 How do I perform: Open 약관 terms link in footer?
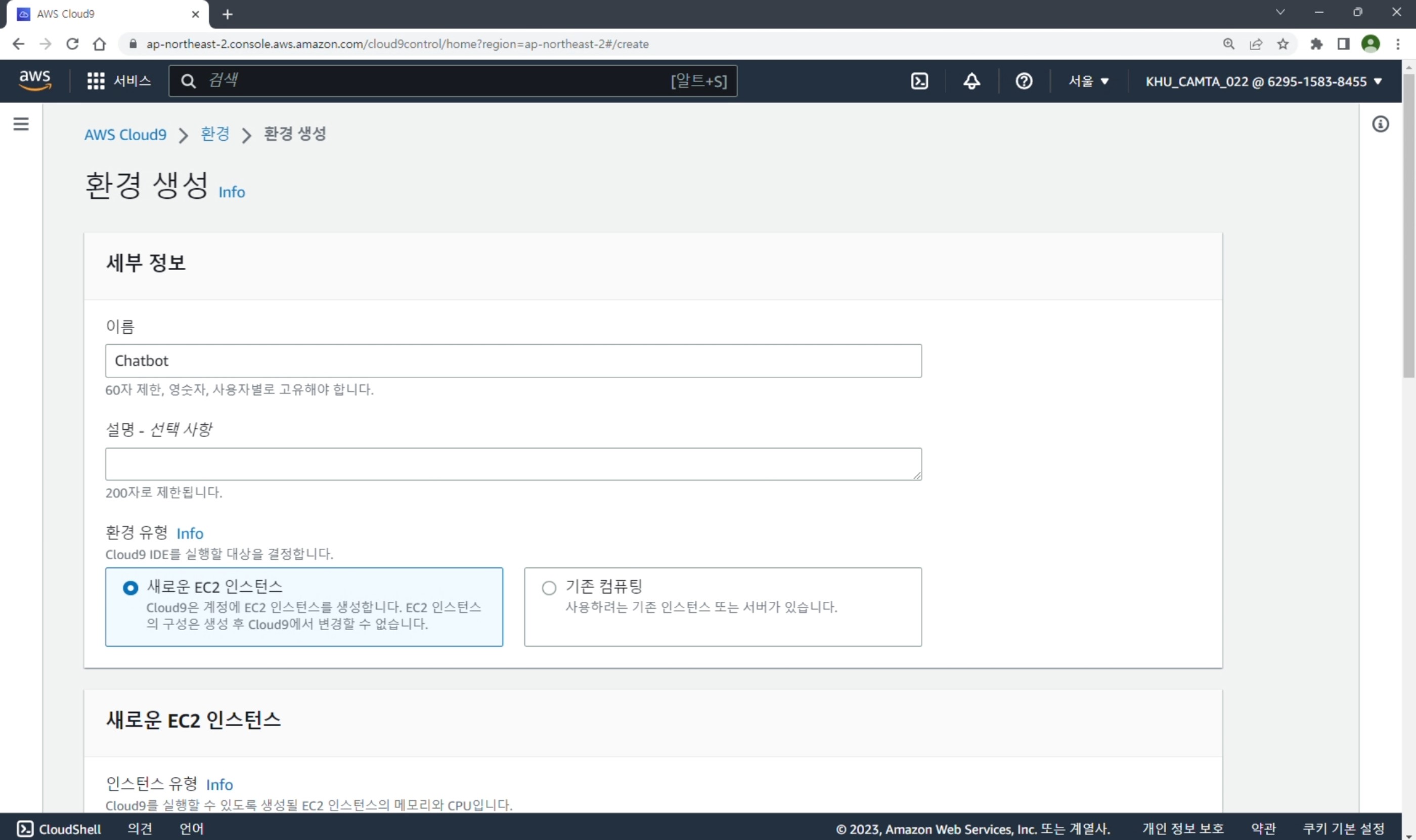[1263, 829]
